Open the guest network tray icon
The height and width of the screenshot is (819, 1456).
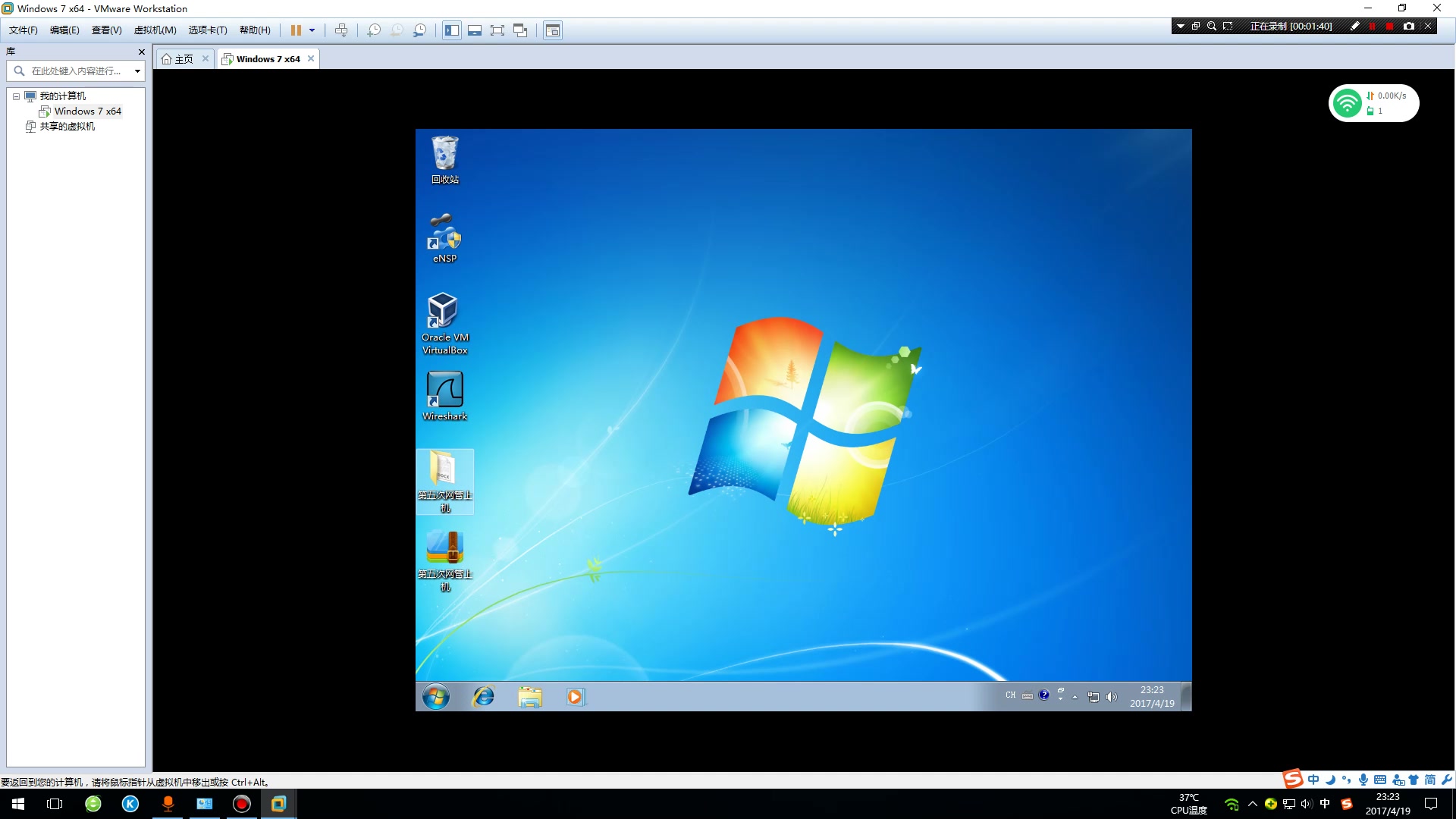coord(1094,697)
